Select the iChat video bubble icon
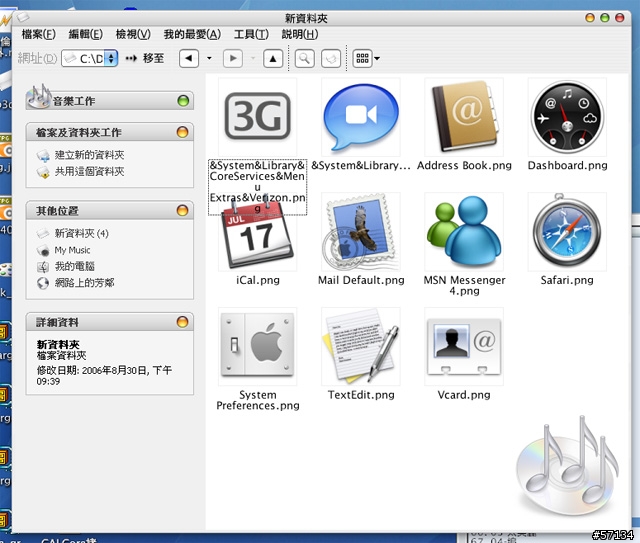This screenshot has width=640, height=543. tap(361, 116)
